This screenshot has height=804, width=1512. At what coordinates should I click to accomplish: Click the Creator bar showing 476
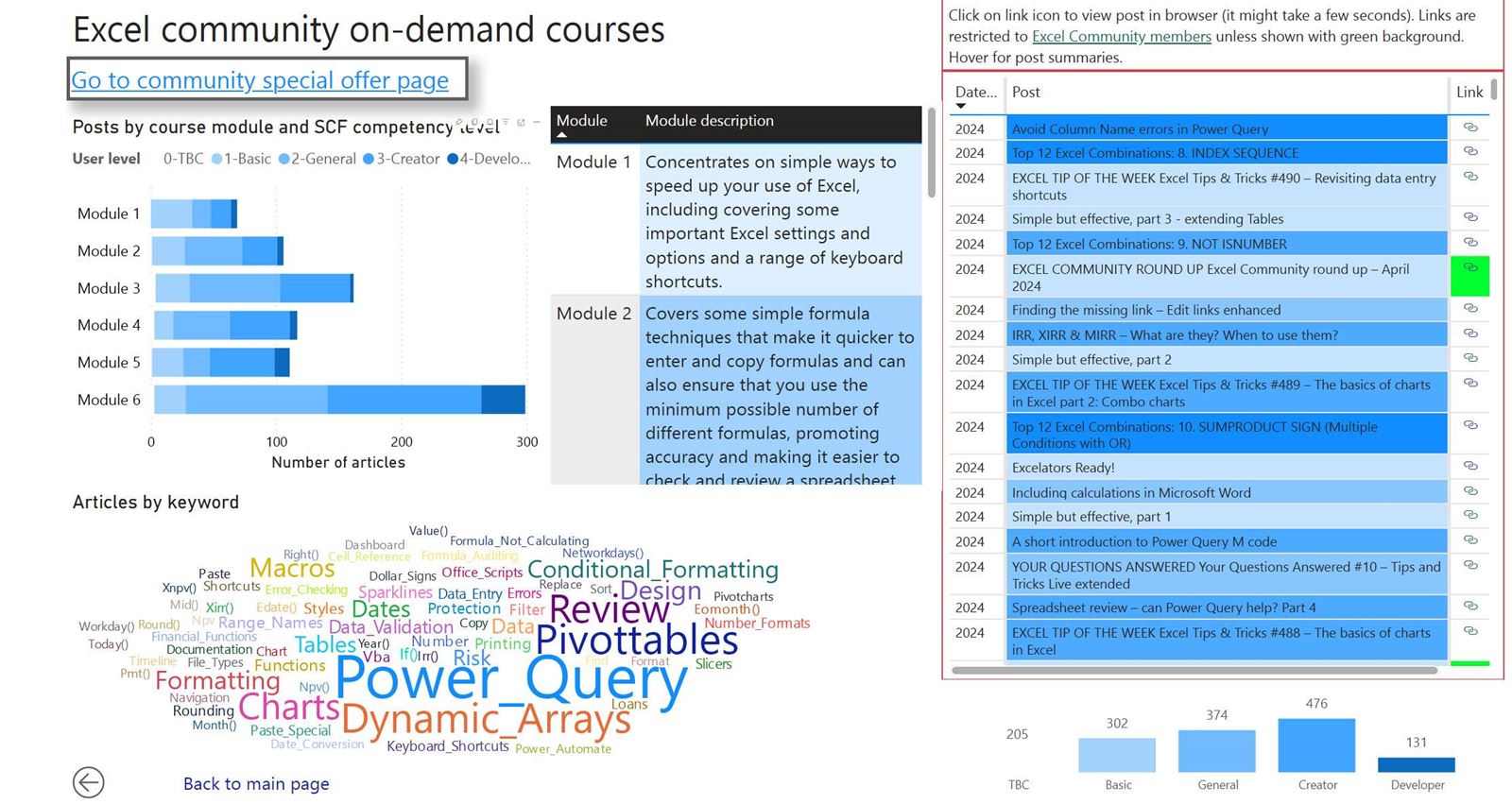1315,745
